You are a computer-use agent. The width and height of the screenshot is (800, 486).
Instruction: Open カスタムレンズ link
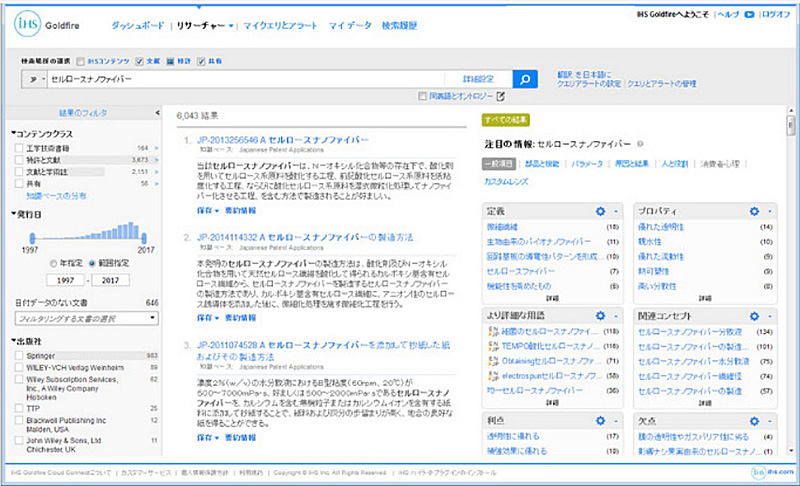tap(506, 181)
